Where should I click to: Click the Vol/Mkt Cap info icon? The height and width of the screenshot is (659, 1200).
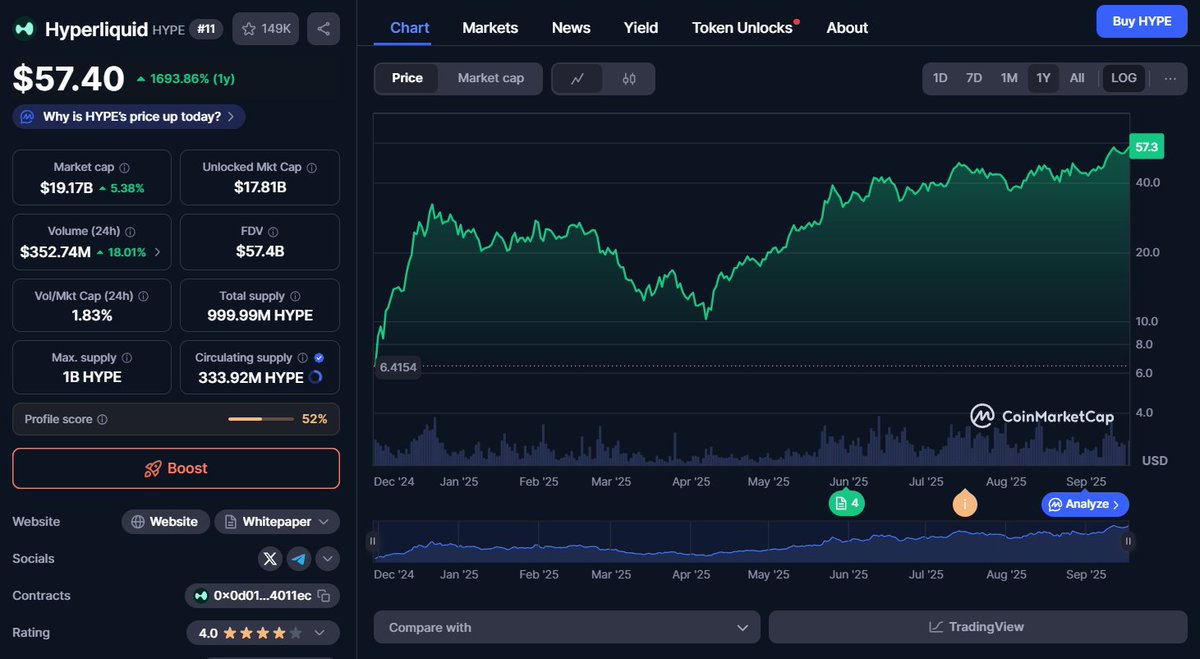(x=144, y=296)
